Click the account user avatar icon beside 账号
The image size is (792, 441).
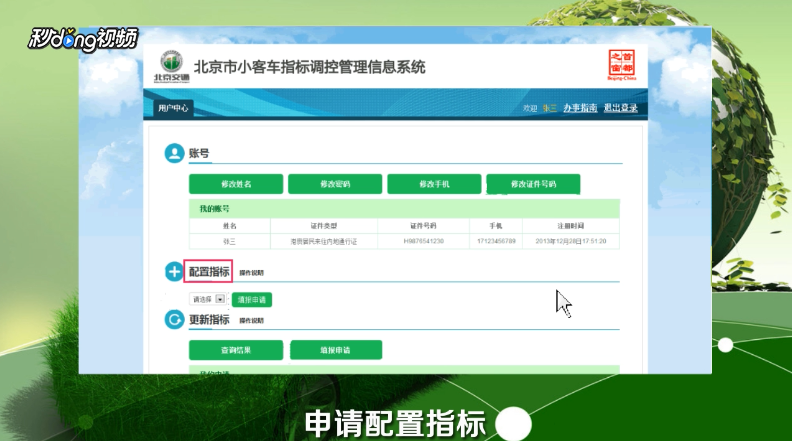[174, 153]
